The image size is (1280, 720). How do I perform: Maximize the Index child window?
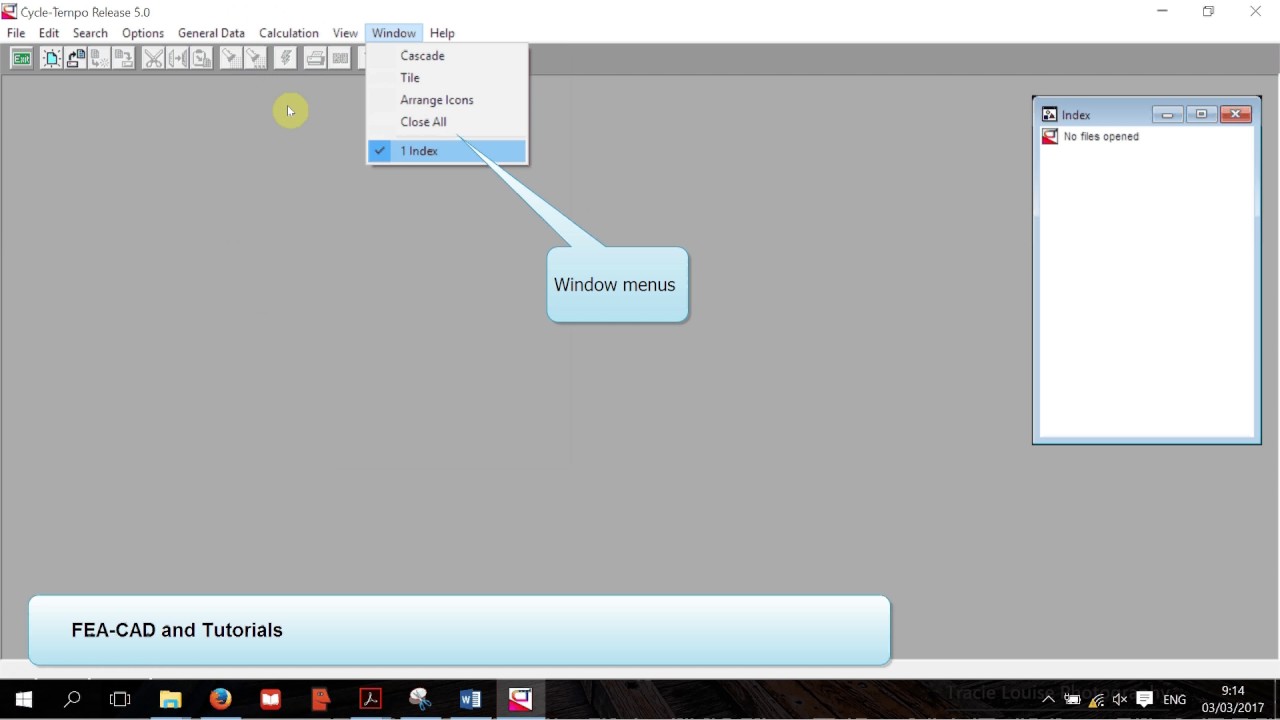pyautogui.click(x=1201, y=114)
